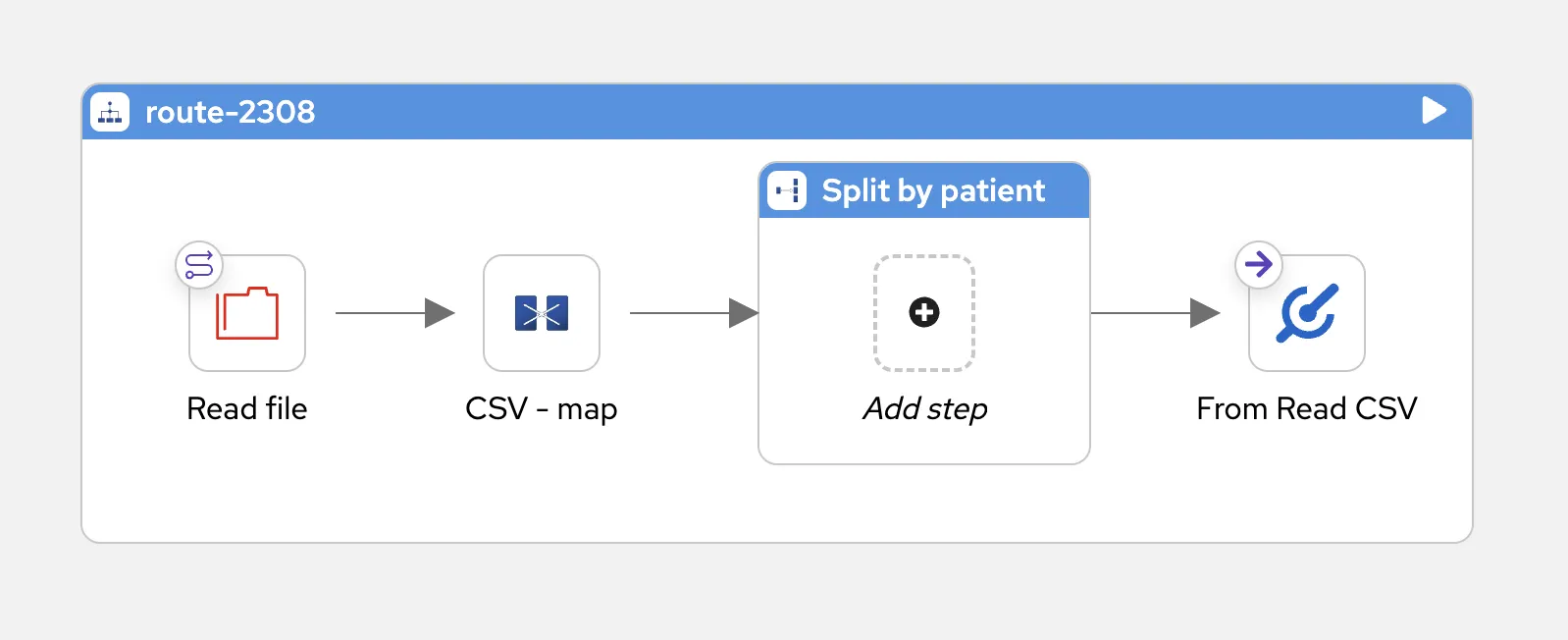Viewport: 1568px width, 640px height.
Task: Run the route using the play button
Action: click(1434, 111)
